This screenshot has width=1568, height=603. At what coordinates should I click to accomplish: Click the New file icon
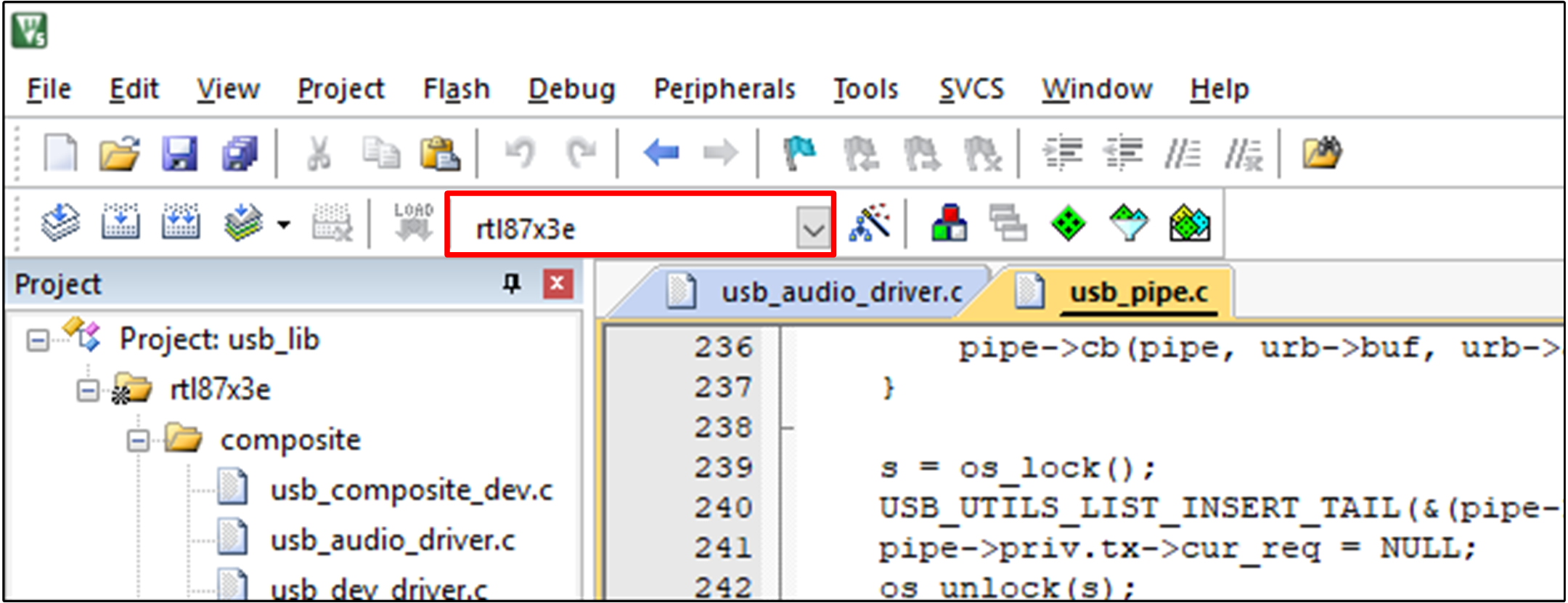60,153
